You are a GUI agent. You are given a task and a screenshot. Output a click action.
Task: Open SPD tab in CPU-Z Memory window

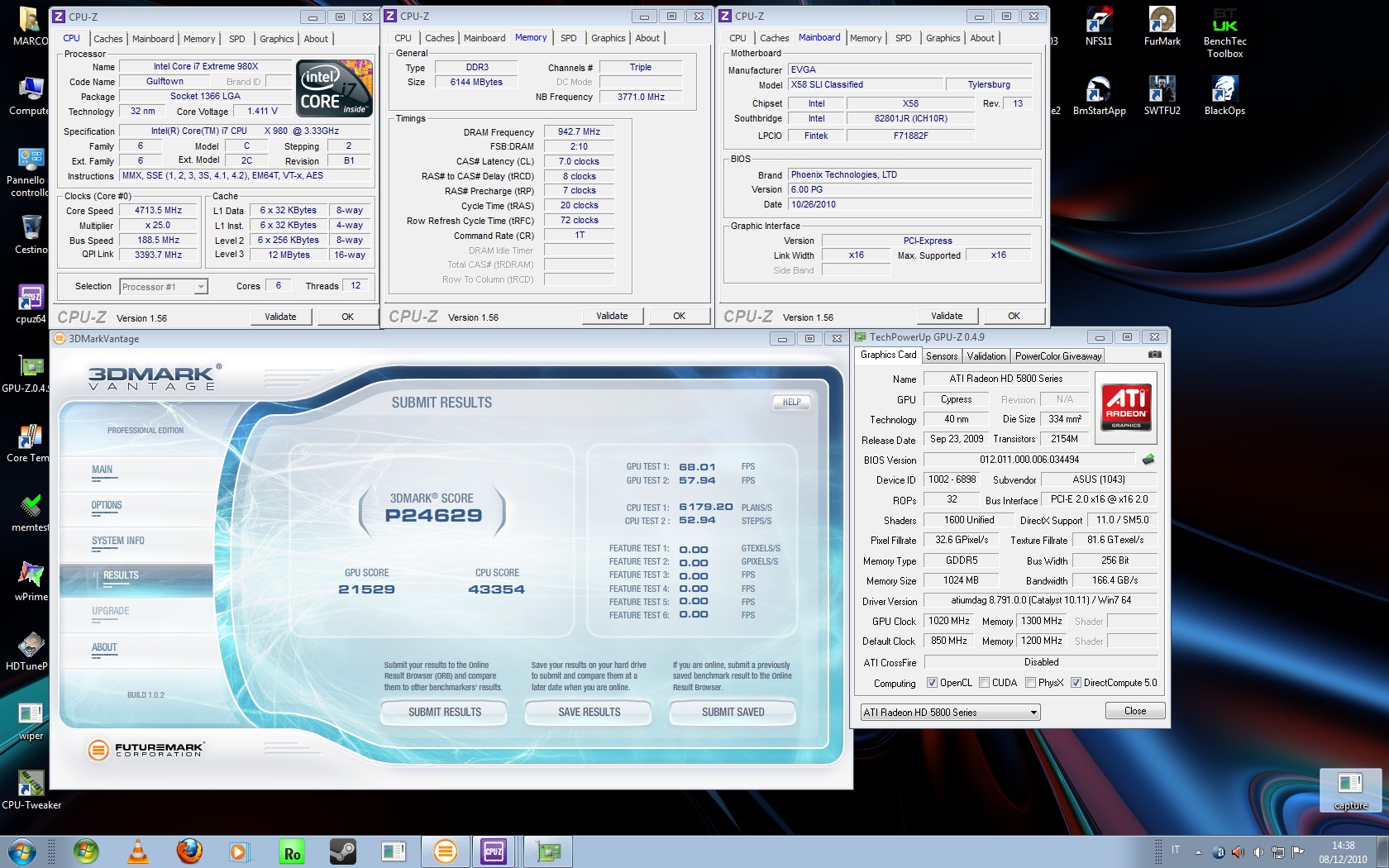click(568, 38)
